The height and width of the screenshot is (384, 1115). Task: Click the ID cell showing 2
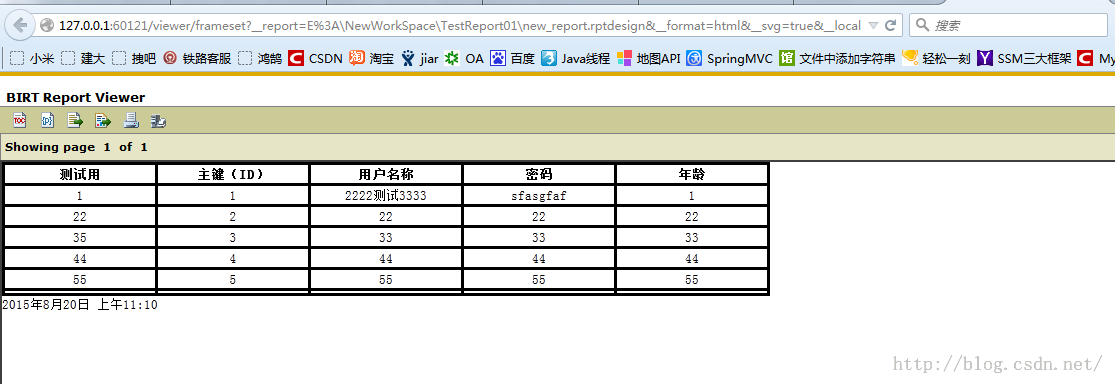[x=233, y=217]
